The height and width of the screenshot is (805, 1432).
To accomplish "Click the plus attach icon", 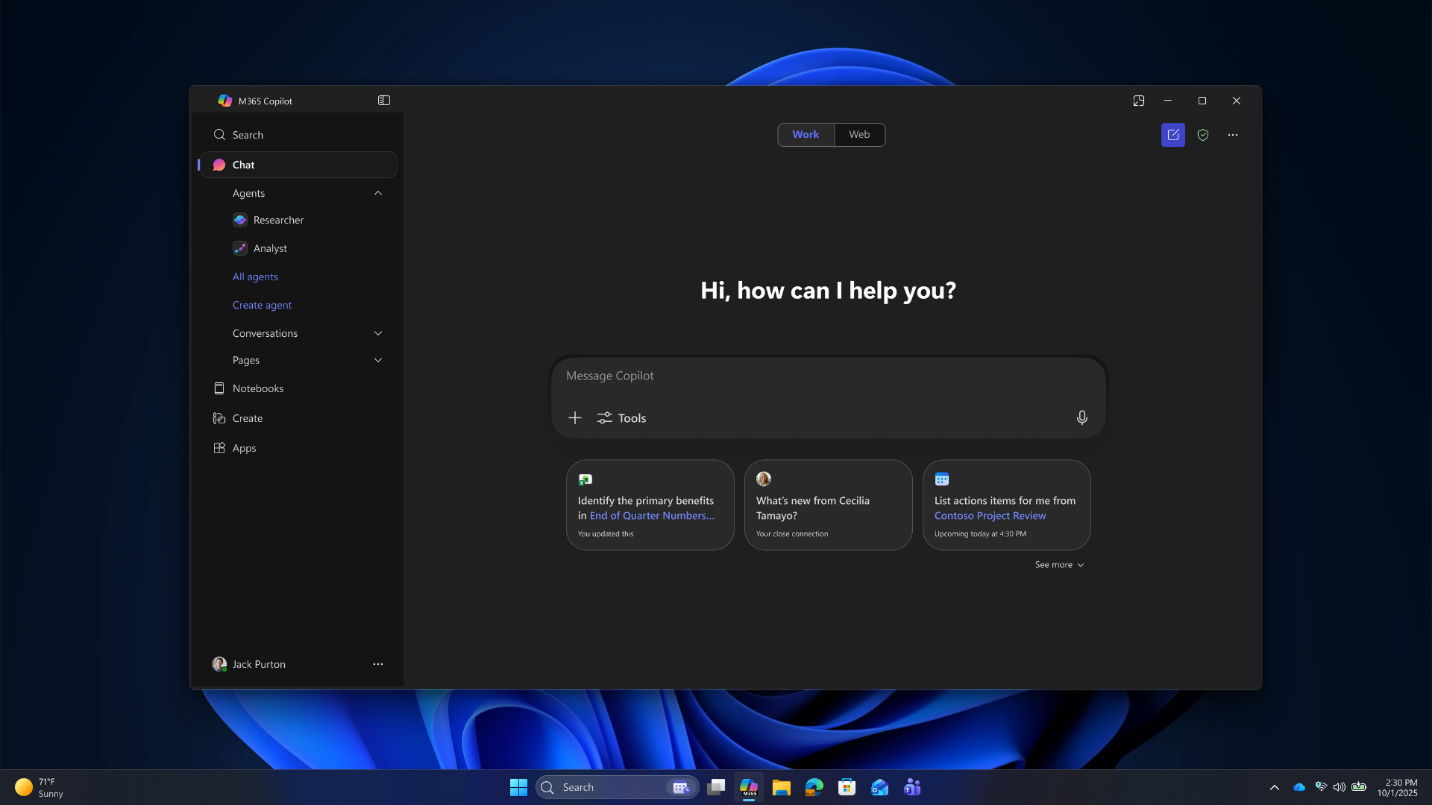I will [x=575, y=418].
